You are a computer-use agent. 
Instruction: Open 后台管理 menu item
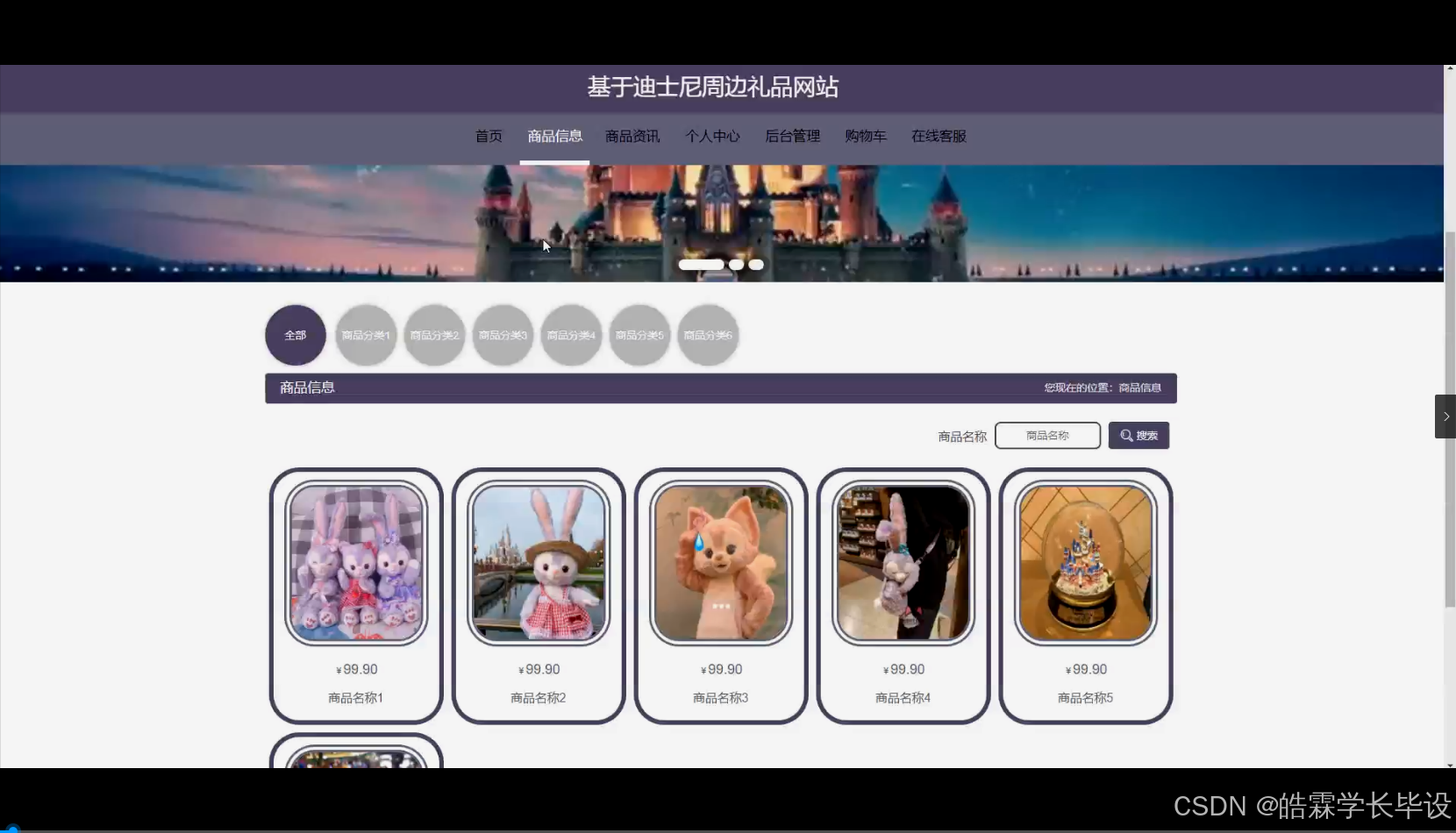pyautogui.click(x=792, y=136)
